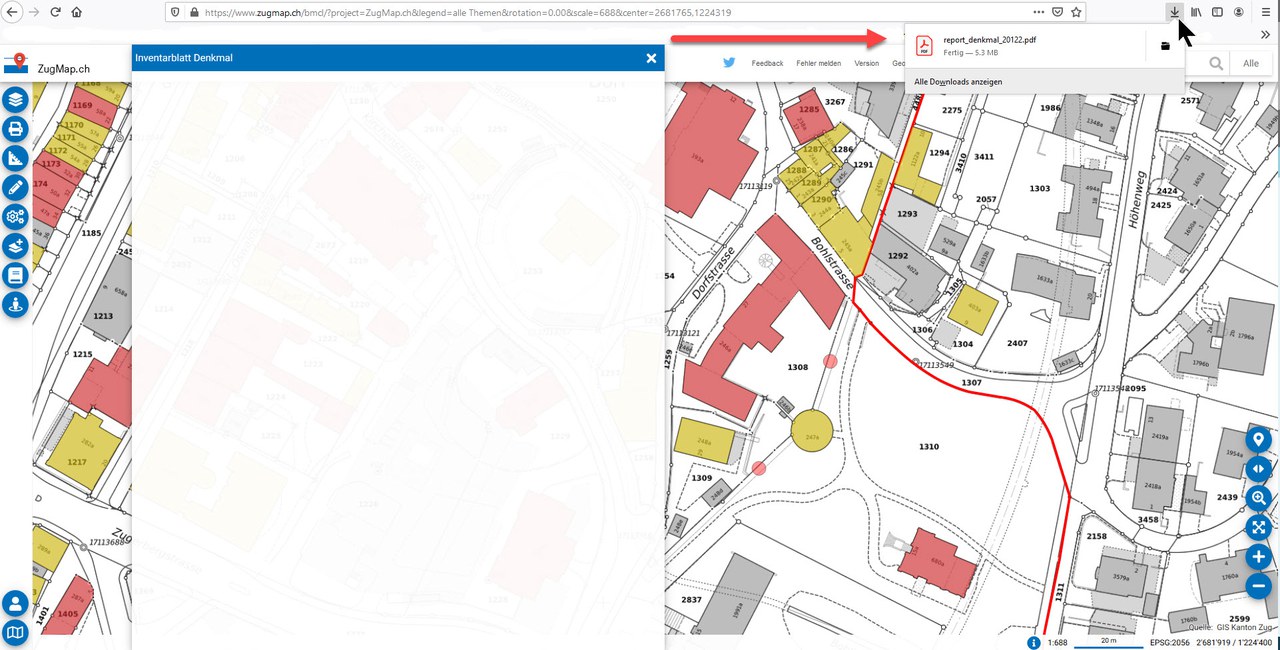Click parcel 1310 on the map
The height and width of the screenshot is (650, 1280).
[929, 446]
